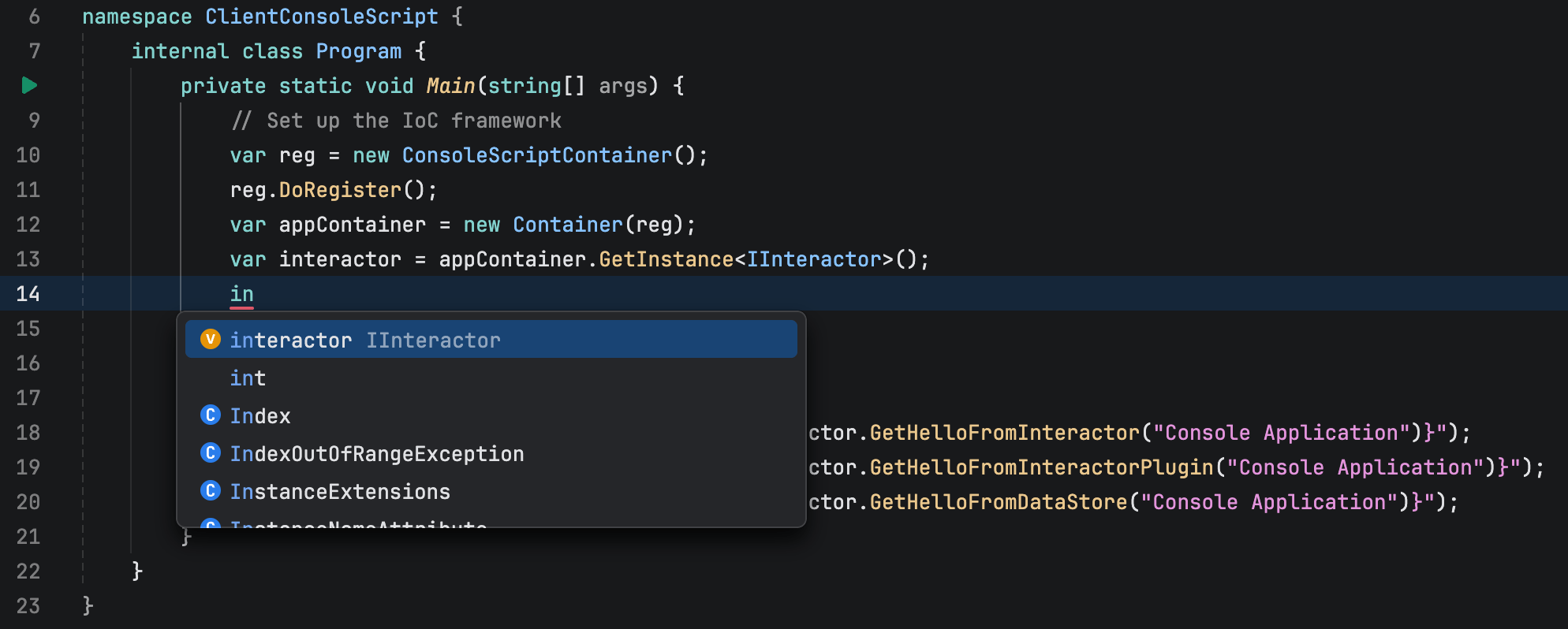Click the Main method name
1568x629 pixels.
(x=450, y=86)
